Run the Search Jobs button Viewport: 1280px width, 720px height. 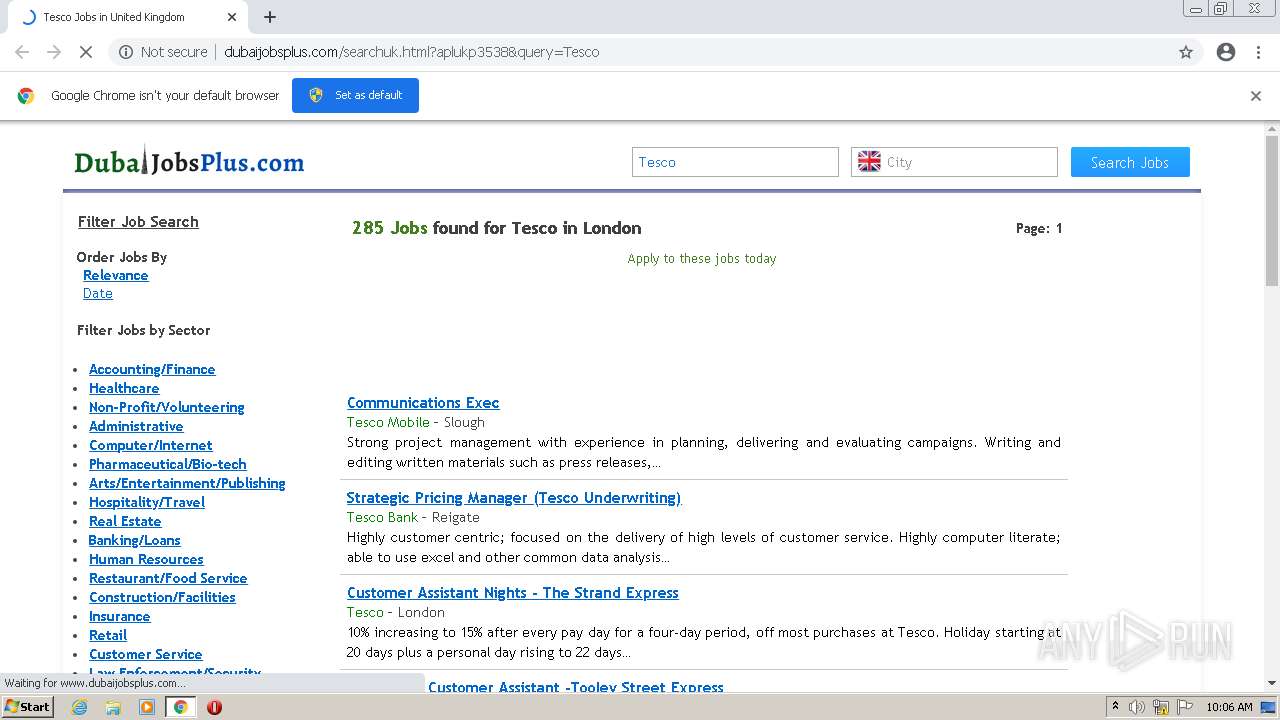[1130, 162]
